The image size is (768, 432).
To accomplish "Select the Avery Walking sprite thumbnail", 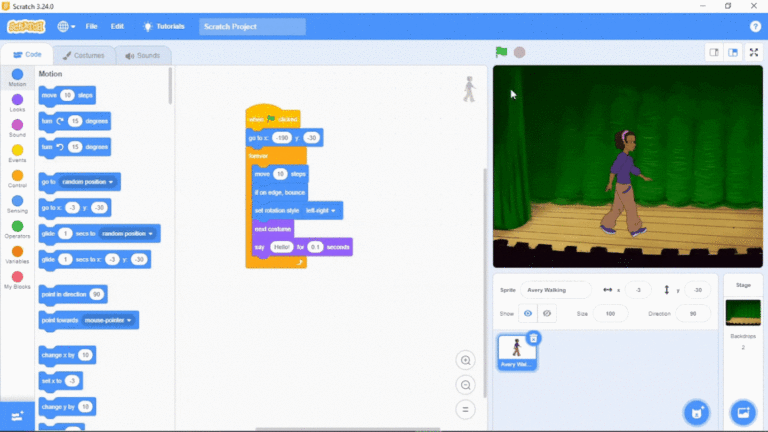I will 517,352.
